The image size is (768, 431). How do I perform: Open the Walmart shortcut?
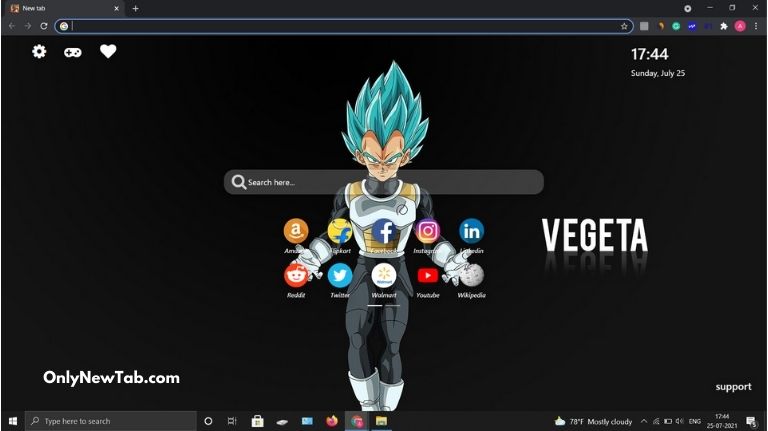point(384,275)
